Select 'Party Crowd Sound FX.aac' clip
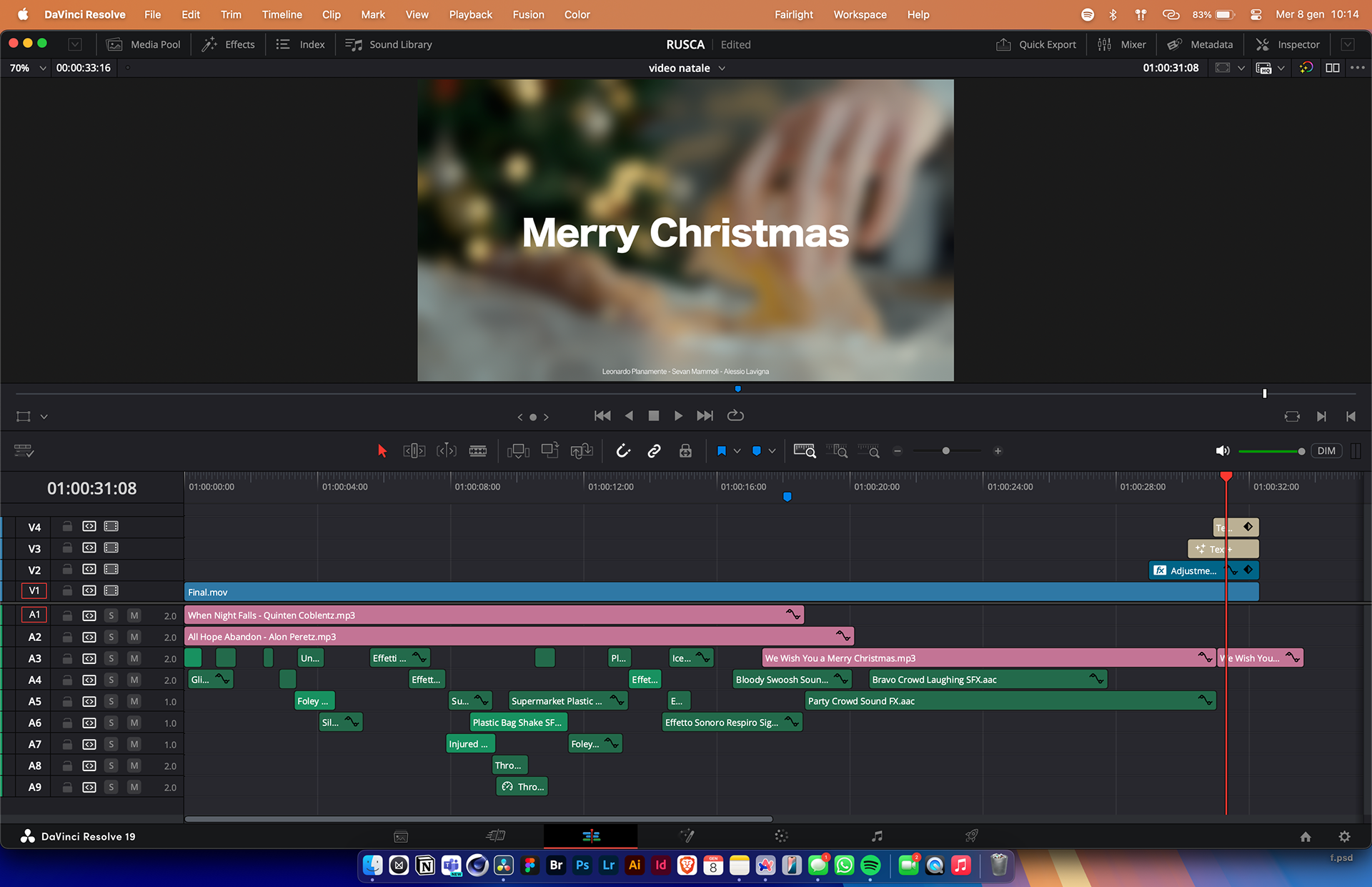The width and height of the screenshot is (1372, 887). coord(1010,701)
